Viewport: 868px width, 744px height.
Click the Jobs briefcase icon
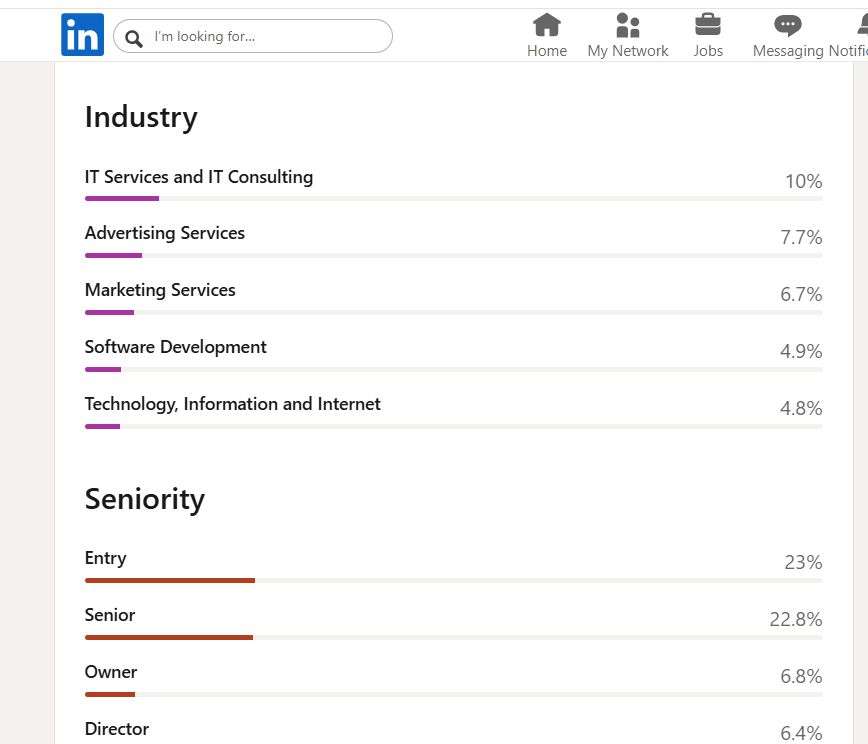(708, 24)
